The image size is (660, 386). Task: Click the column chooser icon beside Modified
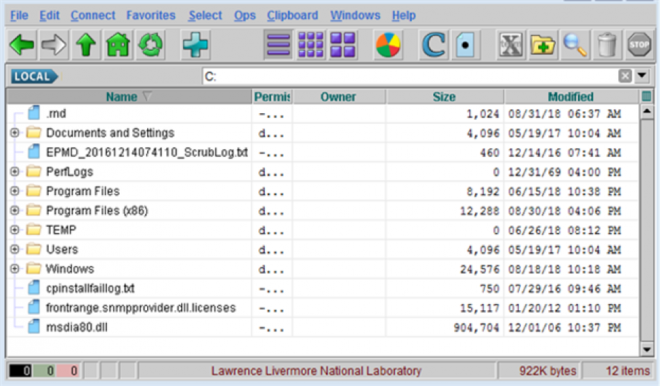[647, 97]
